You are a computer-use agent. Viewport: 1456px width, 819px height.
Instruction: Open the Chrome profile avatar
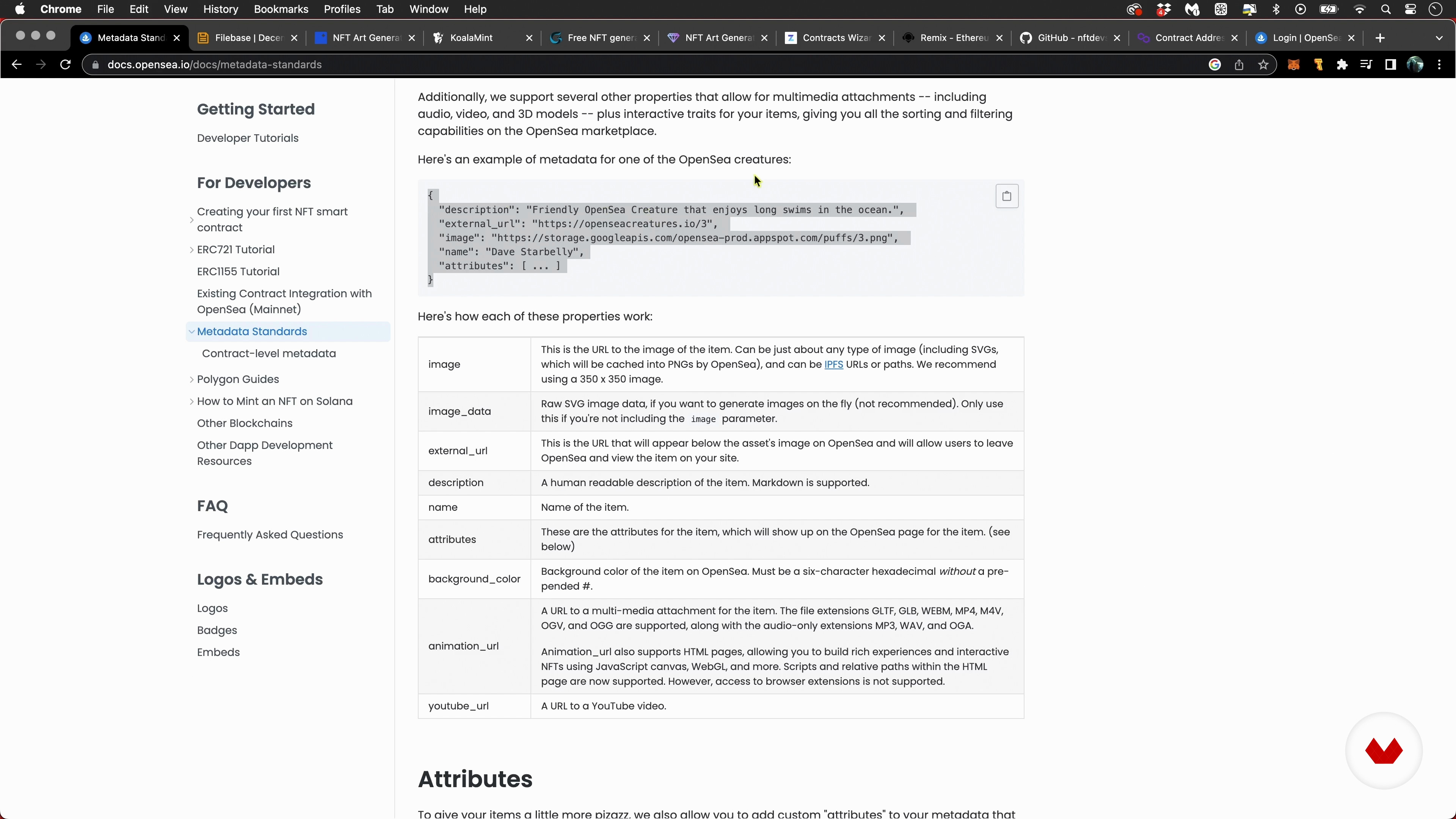tap(1415, 64)
